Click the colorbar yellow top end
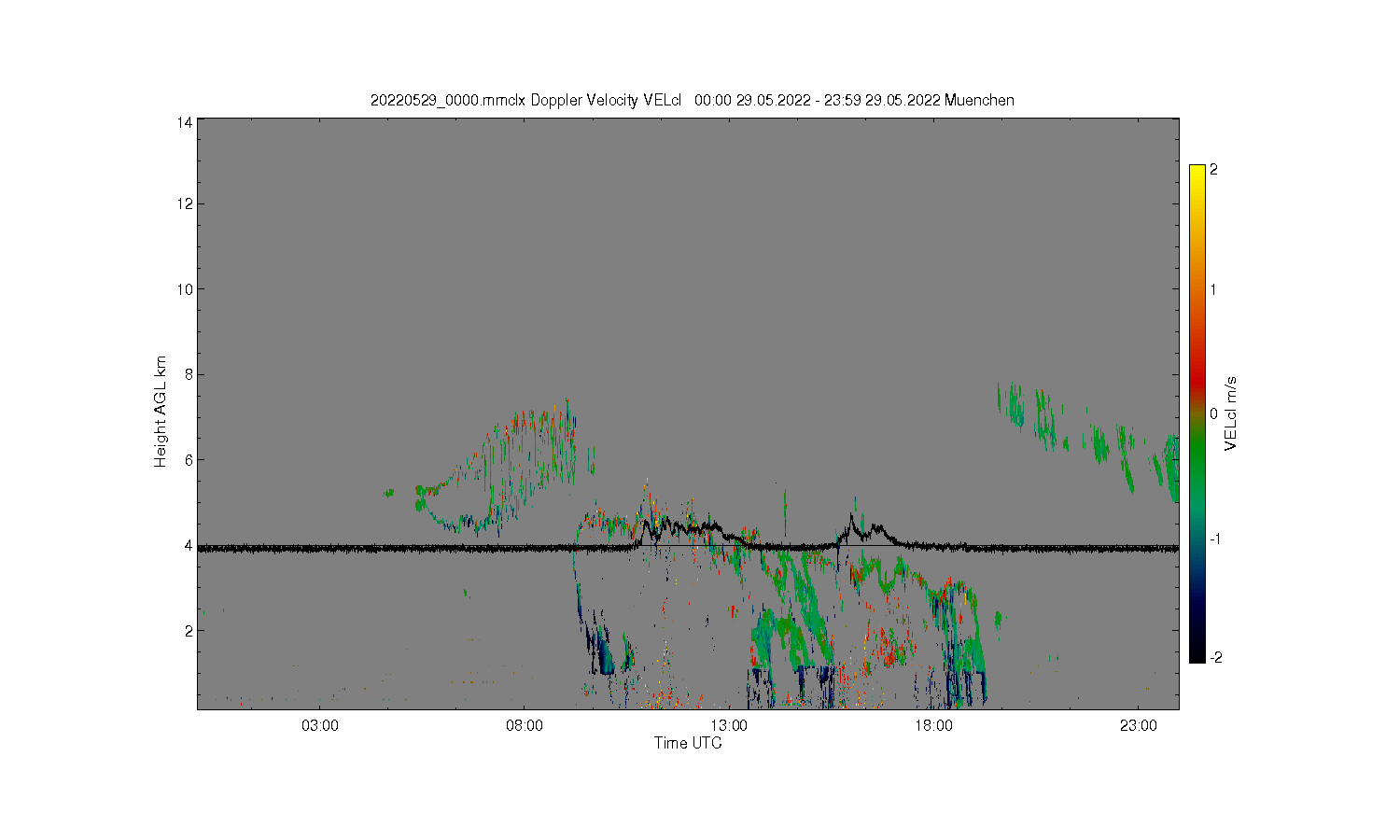The height and width of the screenshot is (840, 1400). (1197, 169)
